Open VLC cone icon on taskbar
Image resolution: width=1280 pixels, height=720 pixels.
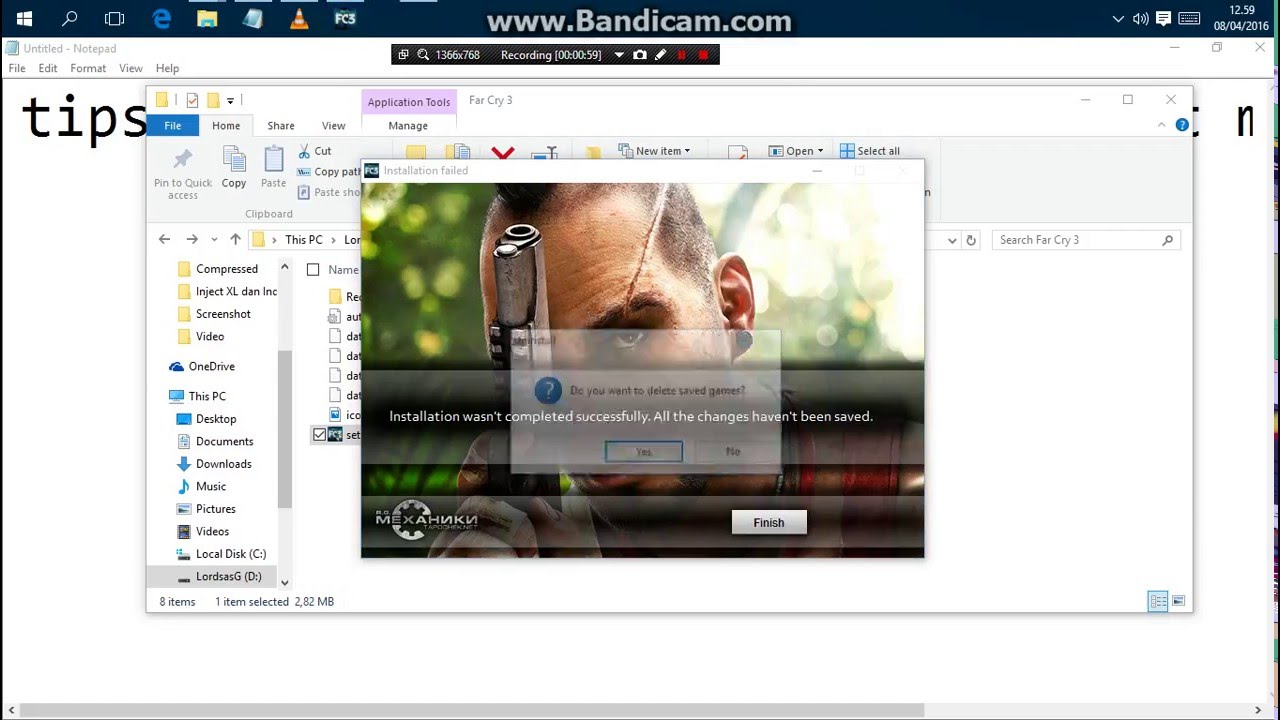point(299,18)
